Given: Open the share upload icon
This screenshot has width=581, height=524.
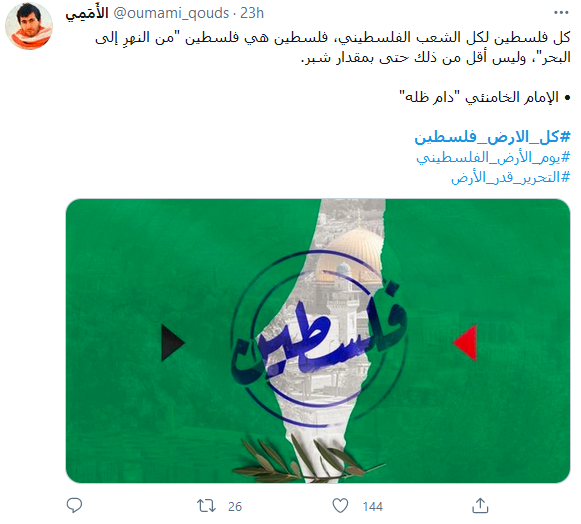Looking at the screenshot, I should coord(480,506).
